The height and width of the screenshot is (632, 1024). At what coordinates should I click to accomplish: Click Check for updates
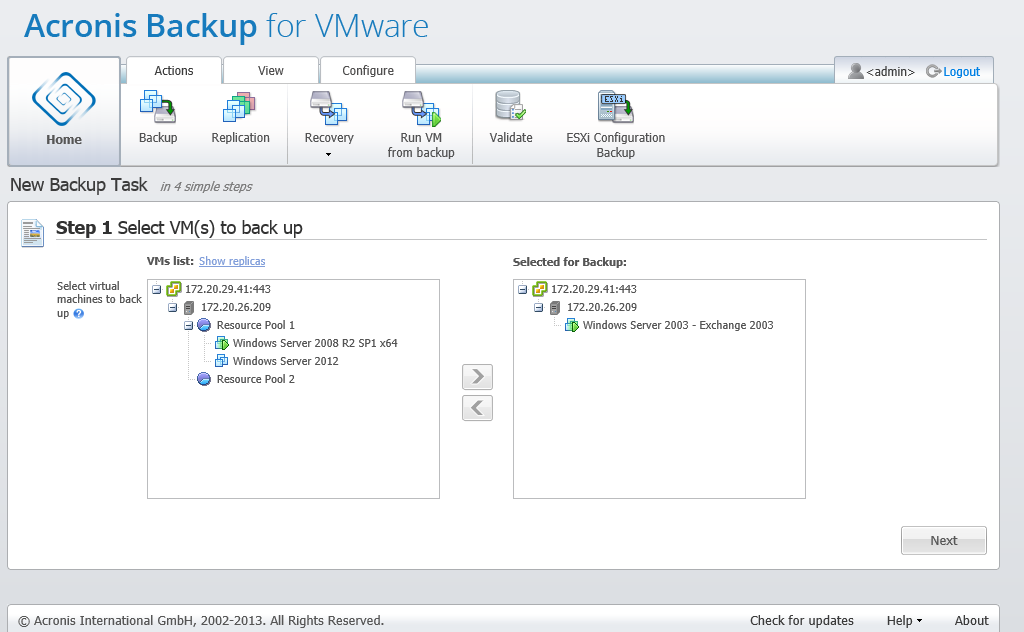[x=801, y=620]
